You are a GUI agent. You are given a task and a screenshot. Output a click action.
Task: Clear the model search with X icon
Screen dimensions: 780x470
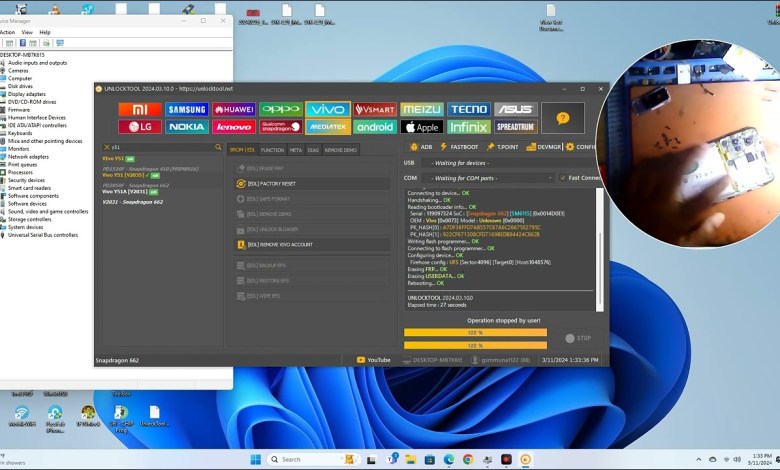pos(106,147)
